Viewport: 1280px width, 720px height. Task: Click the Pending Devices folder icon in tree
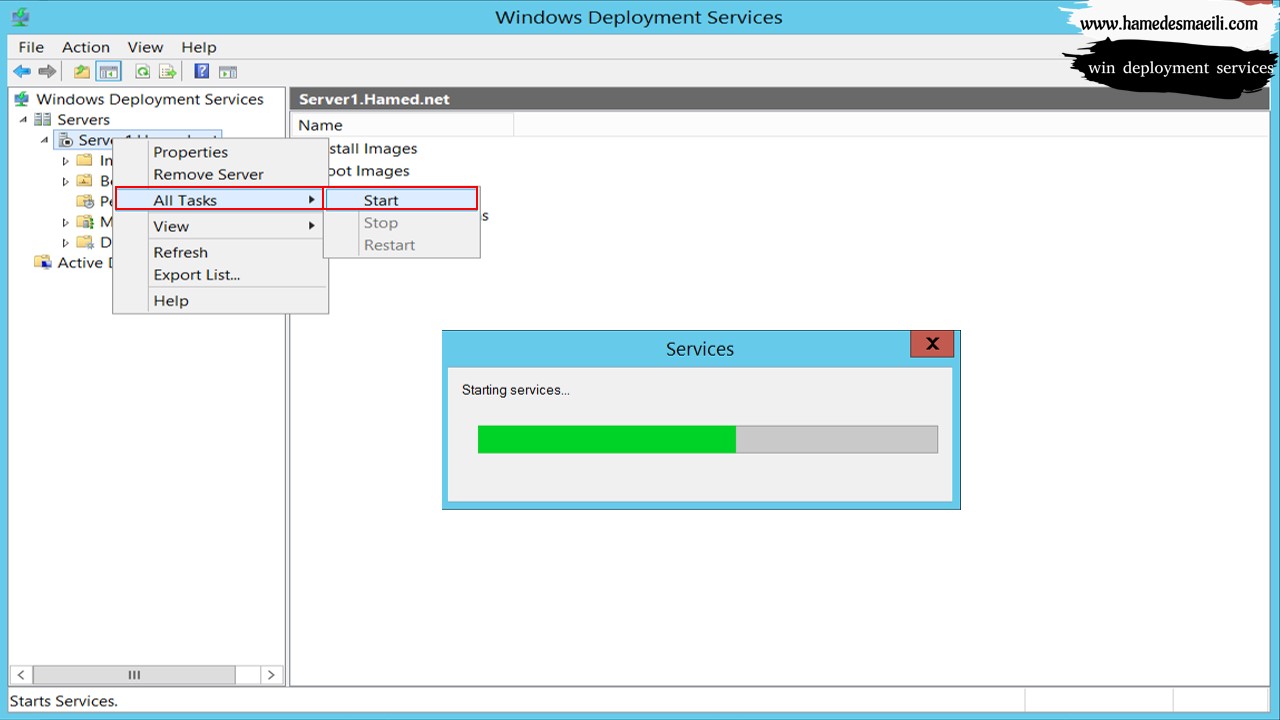85,201
